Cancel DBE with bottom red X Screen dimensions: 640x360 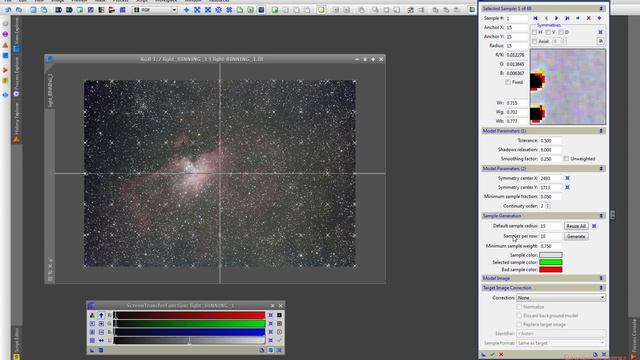pyautogui.click(x=501, y=354)
